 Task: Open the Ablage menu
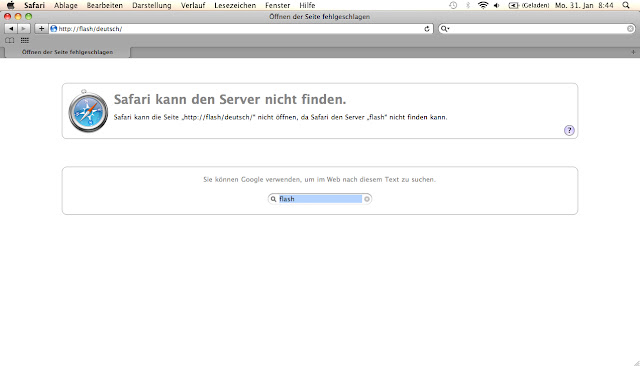point(66,5)
